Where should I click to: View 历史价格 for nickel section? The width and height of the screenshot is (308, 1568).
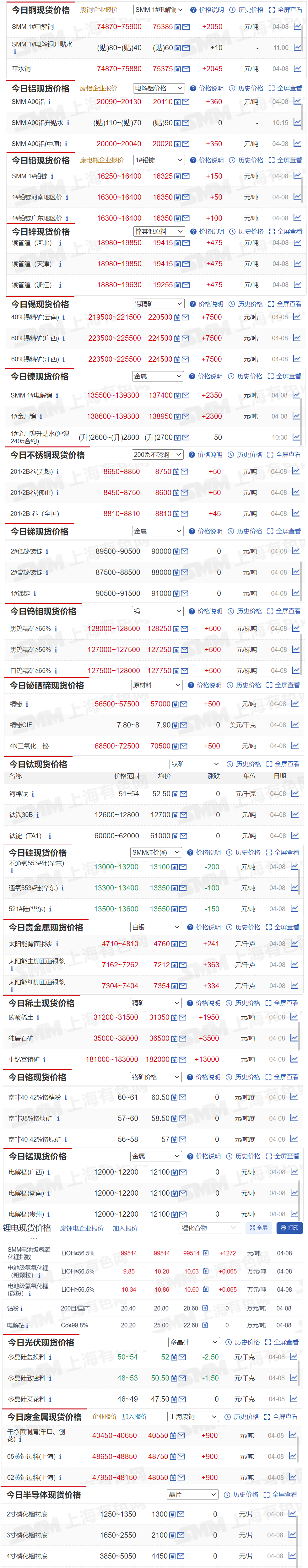245,377
